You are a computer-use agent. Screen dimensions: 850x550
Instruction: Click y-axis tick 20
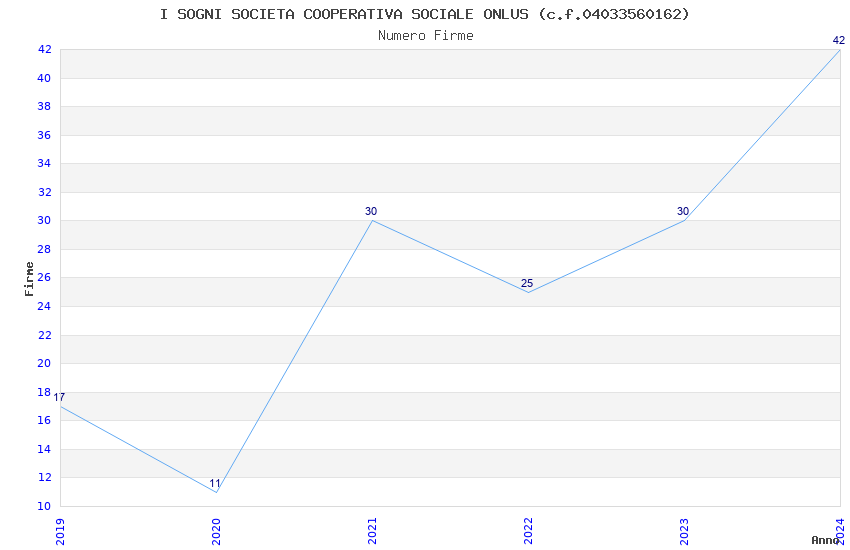(44, 363)
